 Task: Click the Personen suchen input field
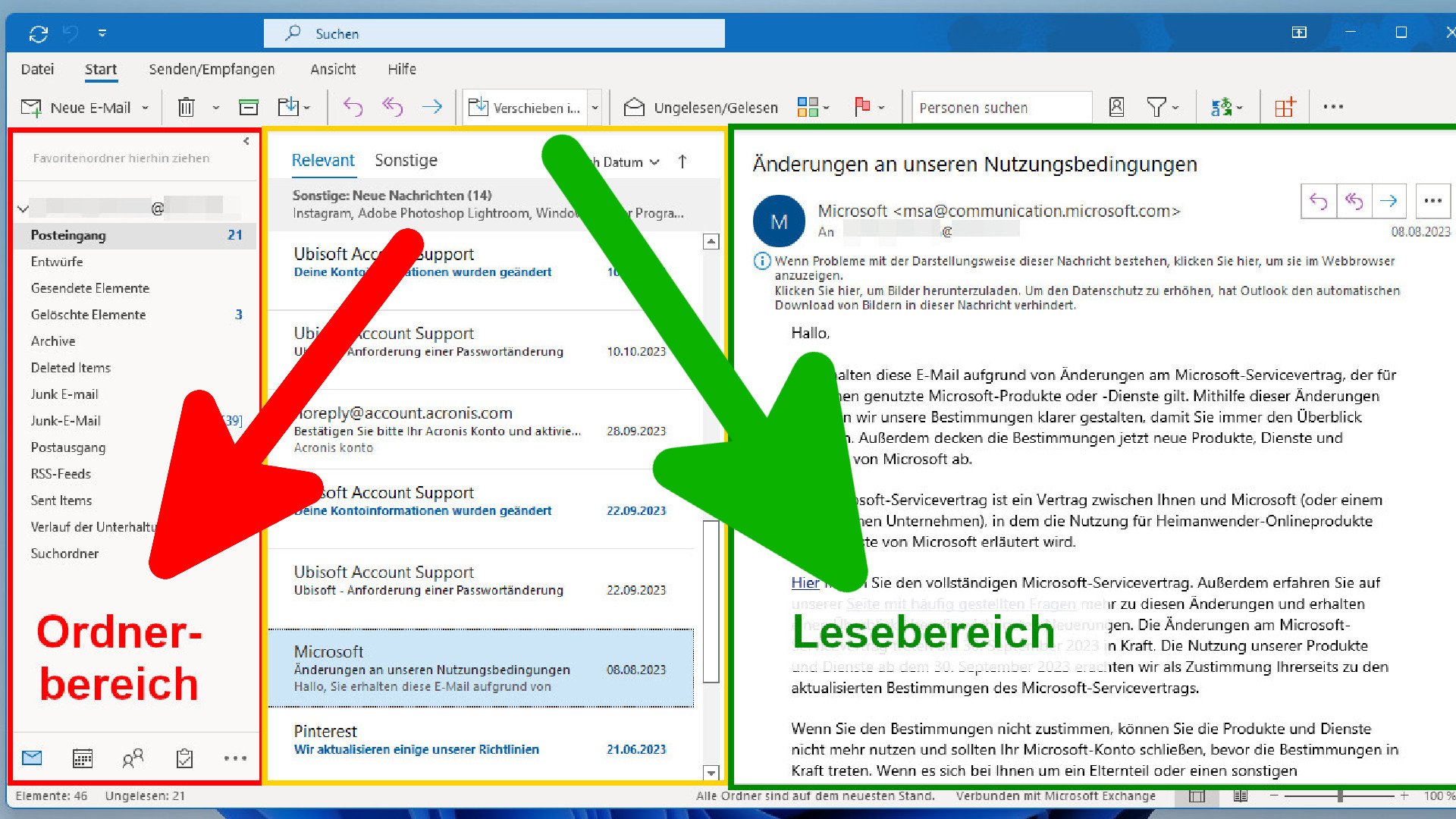pos(999,108)
